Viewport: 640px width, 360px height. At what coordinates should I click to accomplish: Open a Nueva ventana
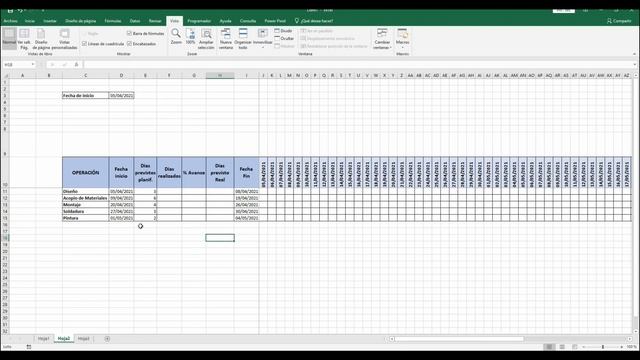point(226,39)
